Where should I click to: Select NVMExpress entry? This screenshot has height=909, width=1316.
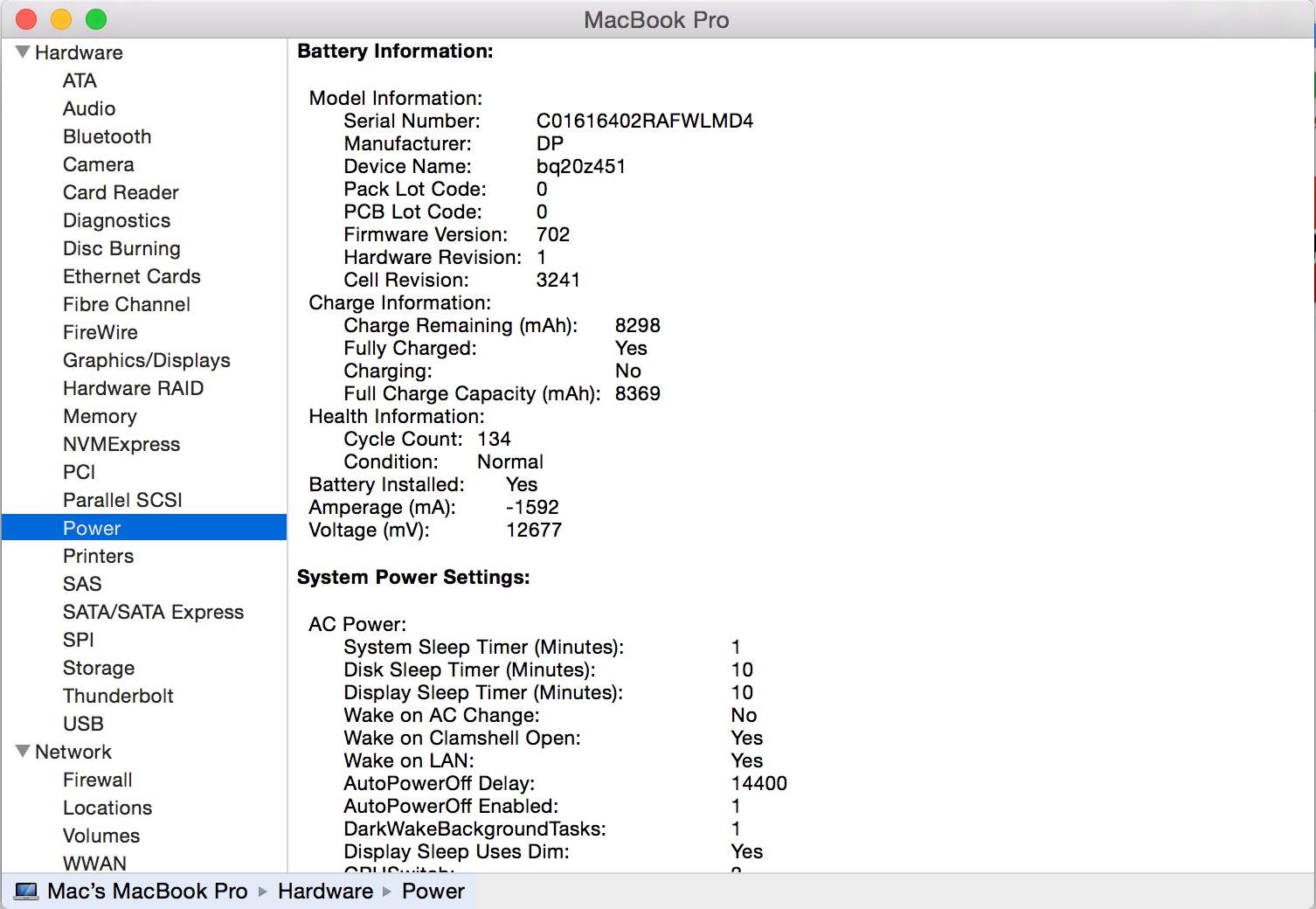pos(121,444)
